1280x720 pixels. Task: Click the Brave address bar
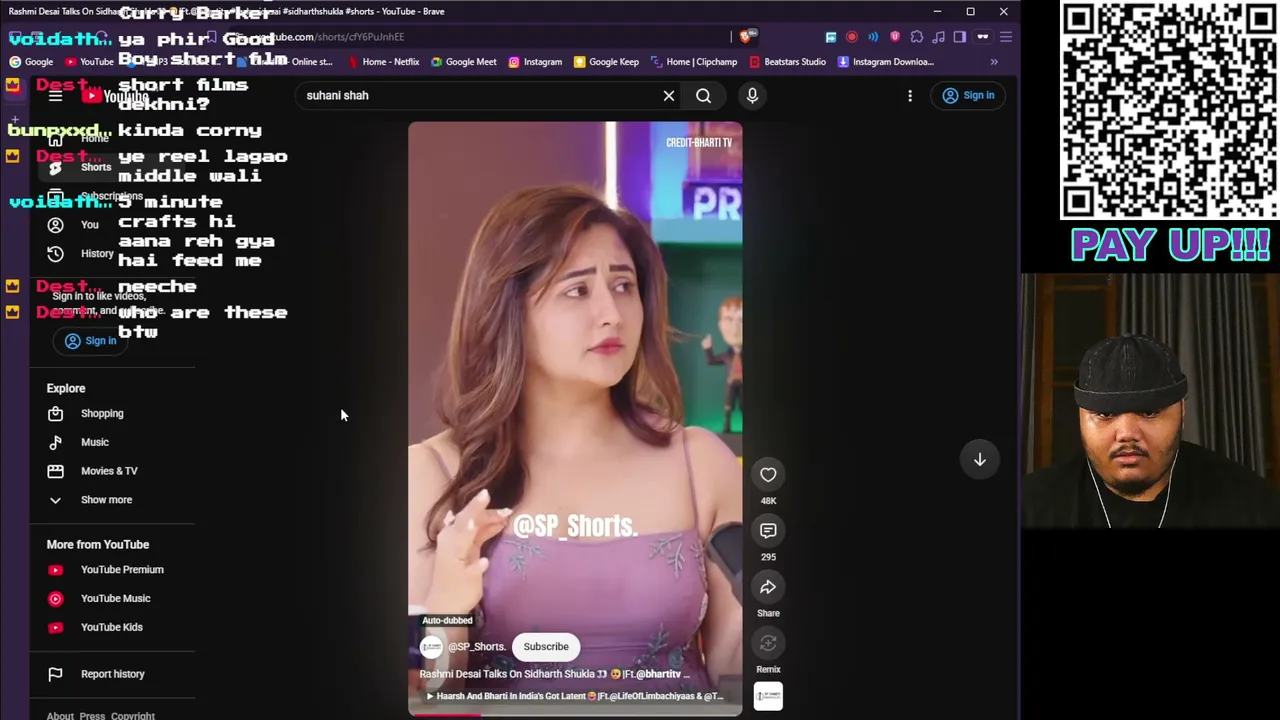coord(480,37)
